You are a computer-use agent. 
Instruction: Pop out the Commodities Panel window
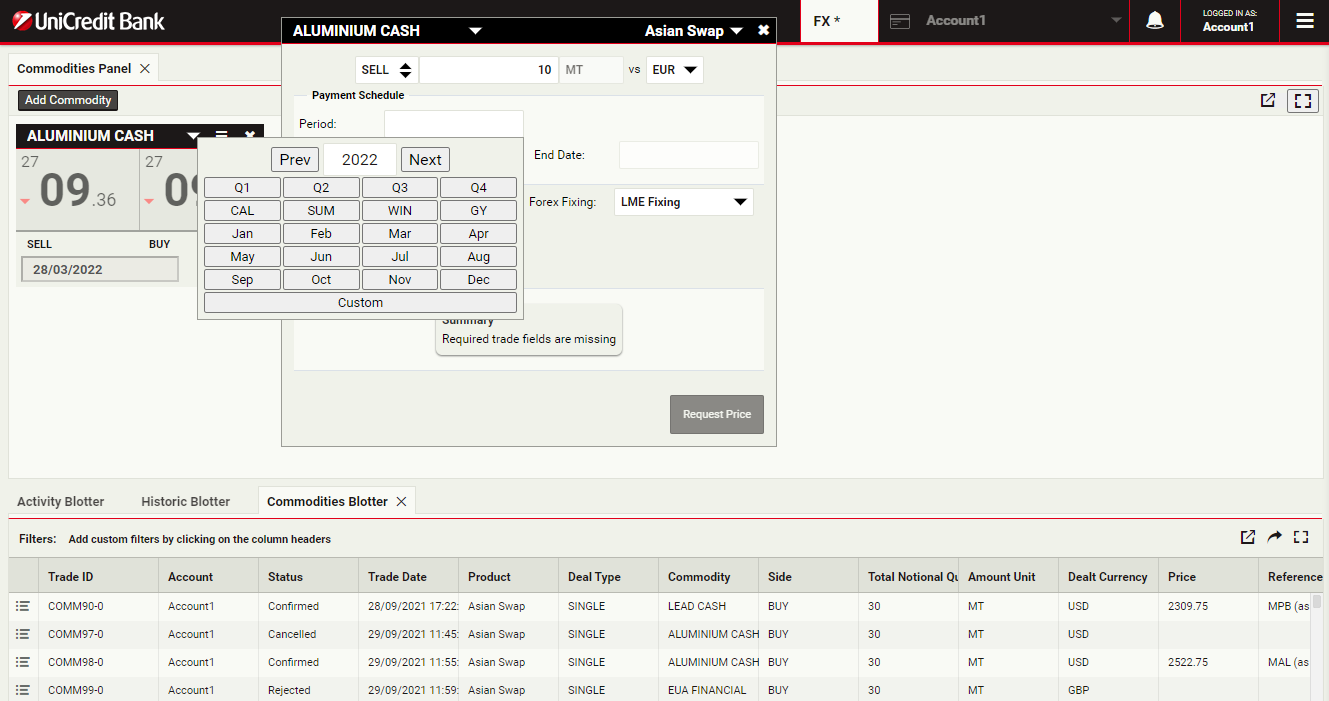1267,100
